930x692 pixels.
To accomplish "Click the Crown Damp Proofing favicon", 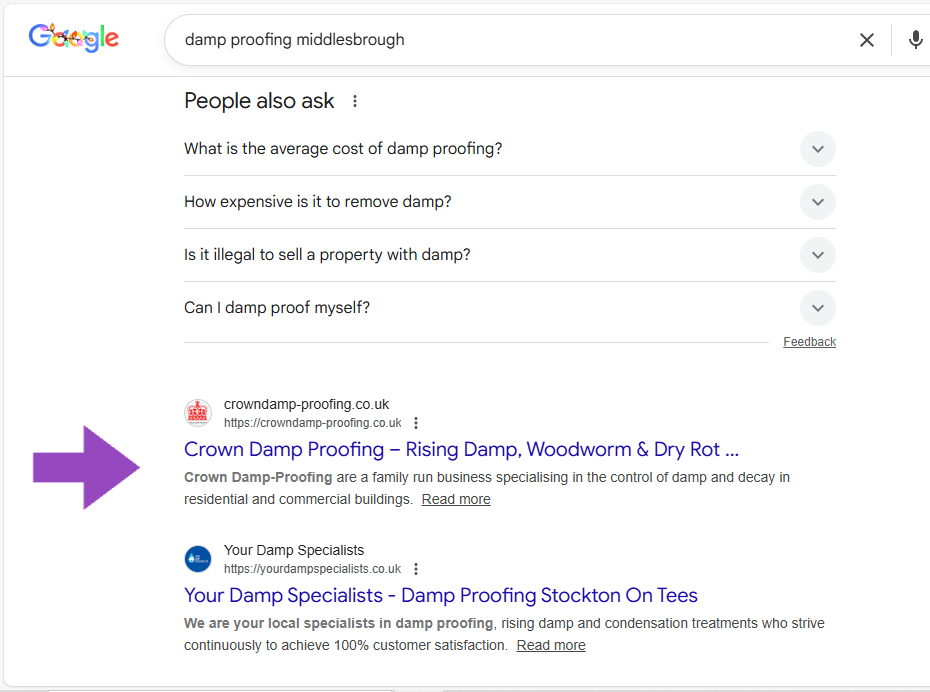I will [x=198, y=413].
